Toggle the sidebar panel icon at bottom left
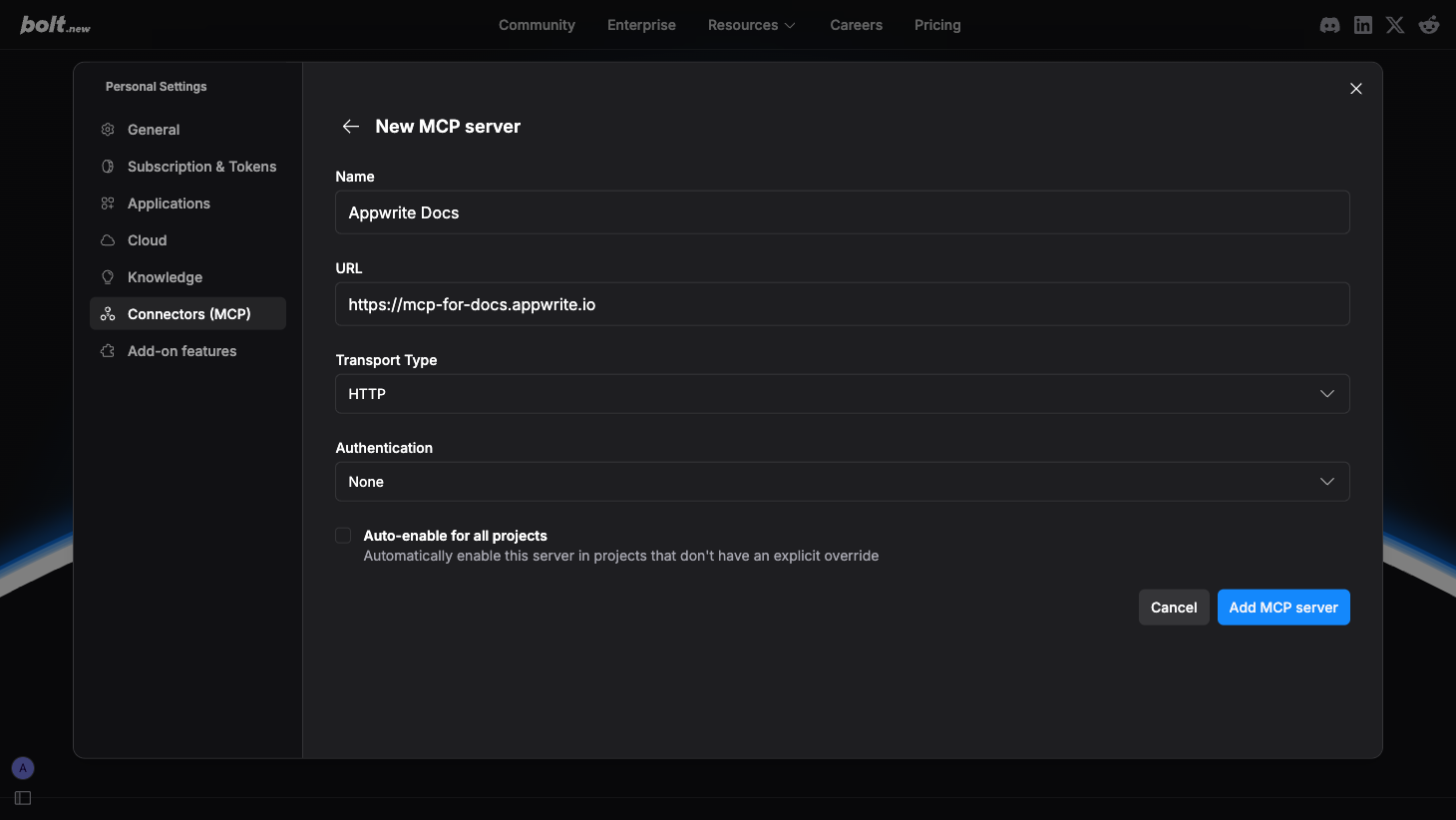This screenshot has width=1456, height=820. (x=22, y=797)
